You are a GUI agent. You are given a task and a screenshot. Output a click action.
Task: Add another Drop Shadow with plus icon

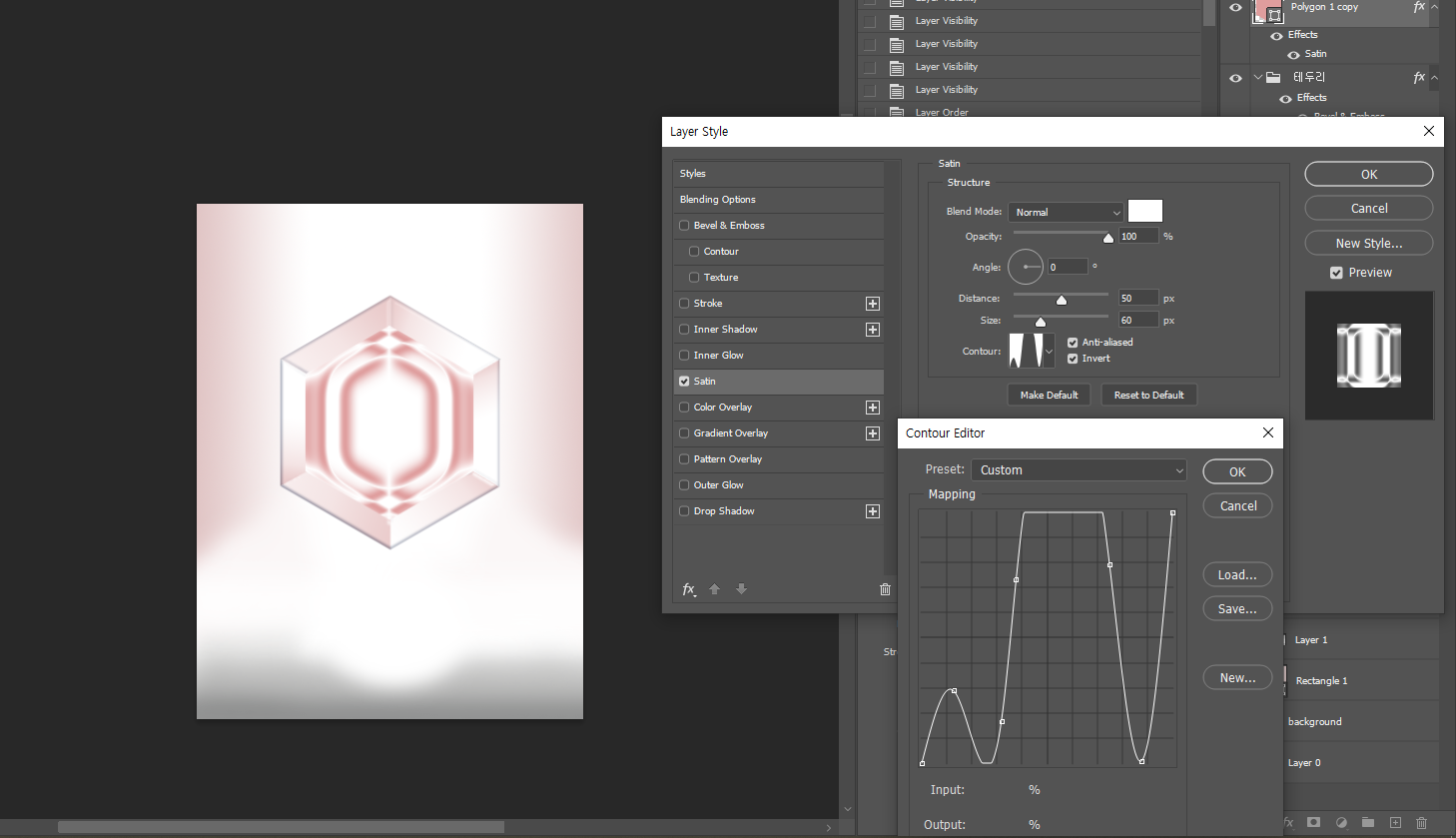[x=873, y=511]
